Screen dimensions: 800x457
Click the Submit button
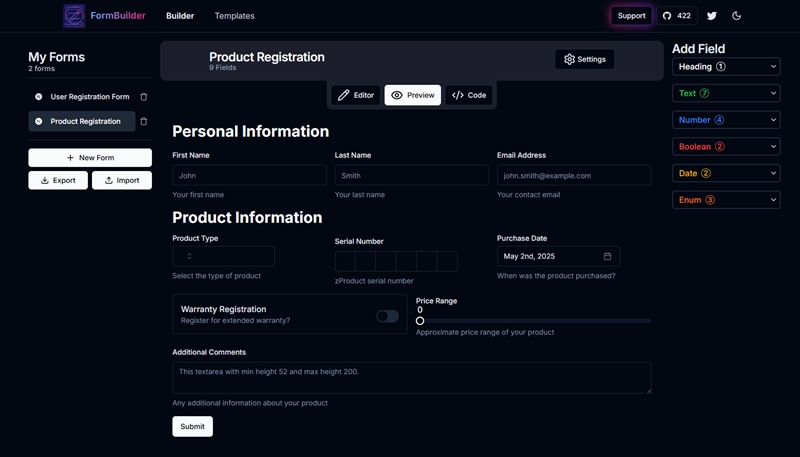192,426
